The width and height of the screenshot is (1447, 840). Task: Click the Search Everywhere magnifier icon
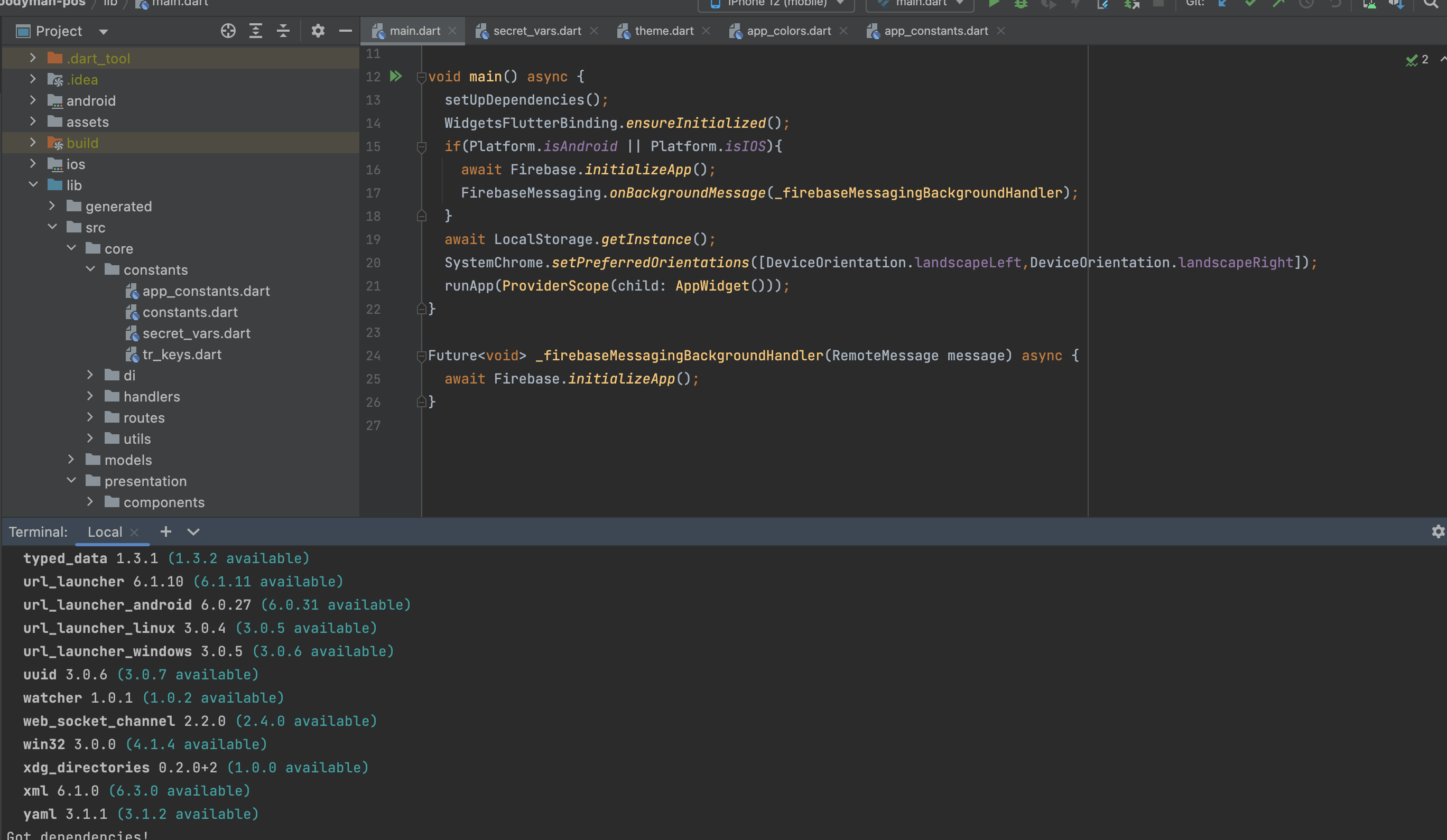(x=1430, y=4)
